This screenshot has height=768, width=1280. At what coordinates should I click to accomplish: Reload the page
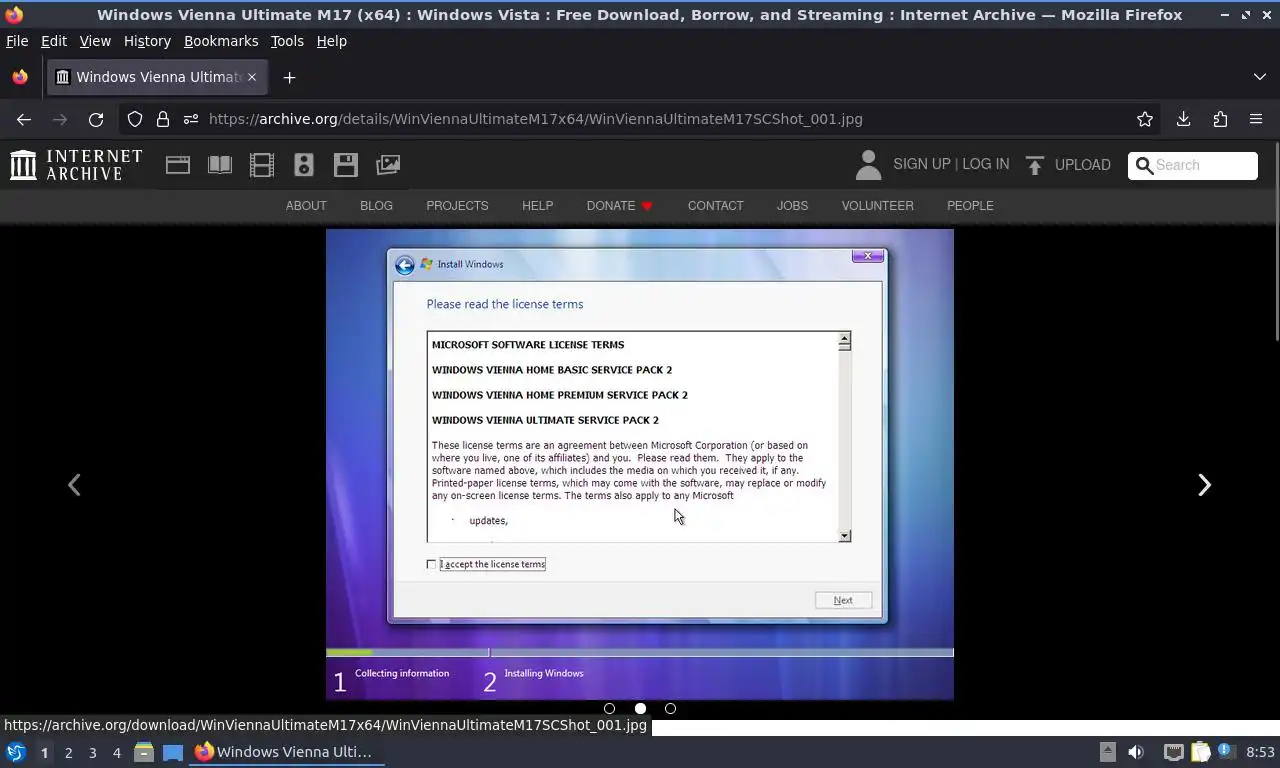point(96,119)
